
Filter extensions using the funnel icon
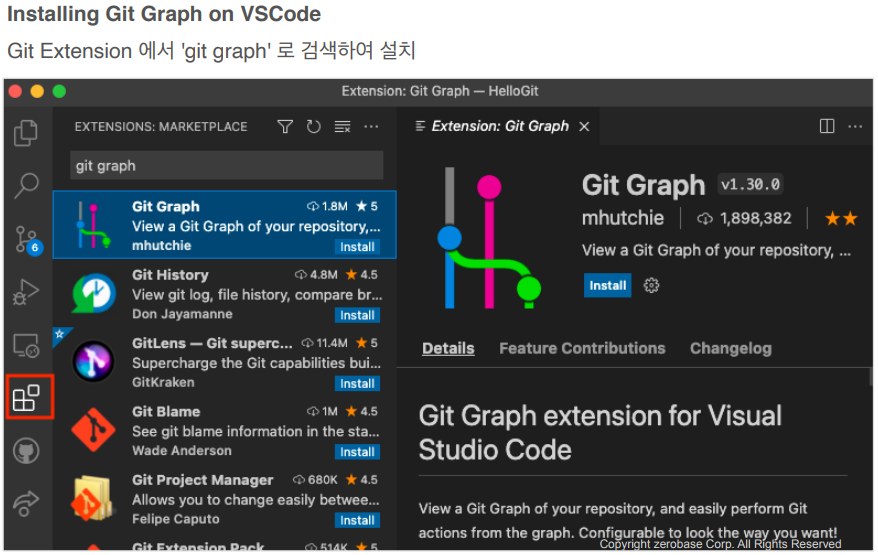tap(285, 127)
